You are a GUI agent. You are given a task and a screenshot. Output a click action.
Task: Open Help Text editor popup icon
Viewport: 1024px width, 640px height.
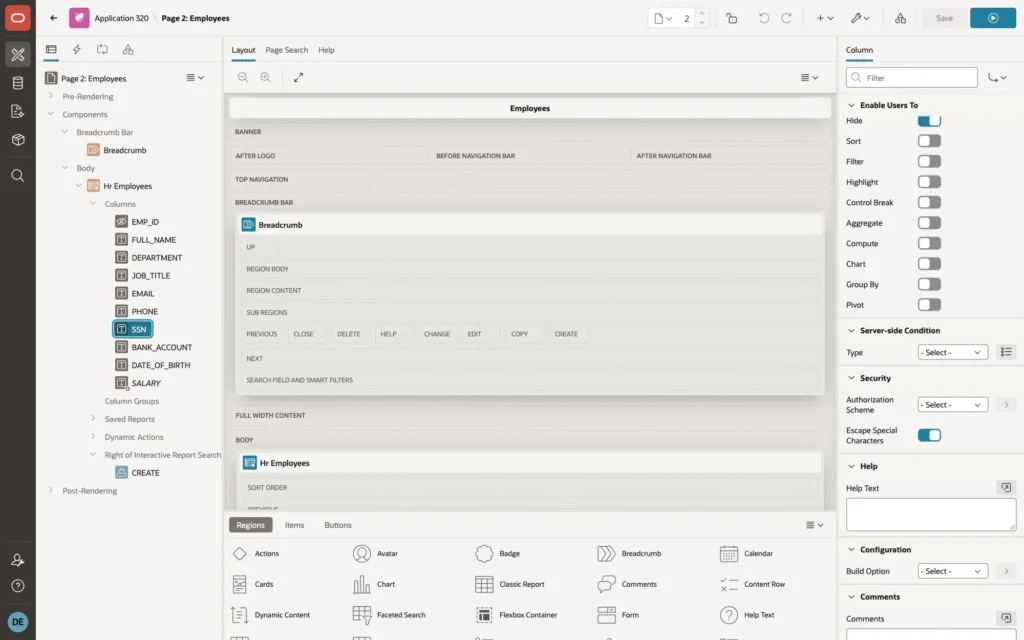[1006, 488]
